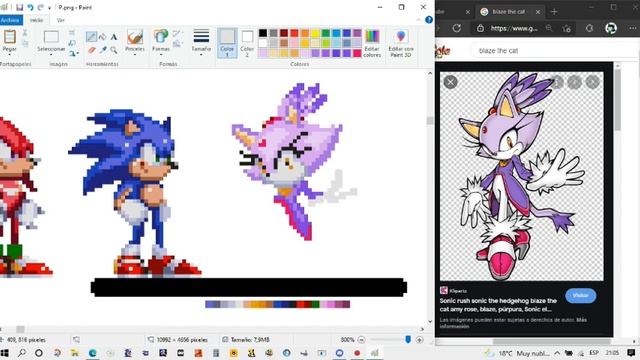Select the Fill with color bucket tool
This screenshot has width=640, height=360.
coord(102,37)
